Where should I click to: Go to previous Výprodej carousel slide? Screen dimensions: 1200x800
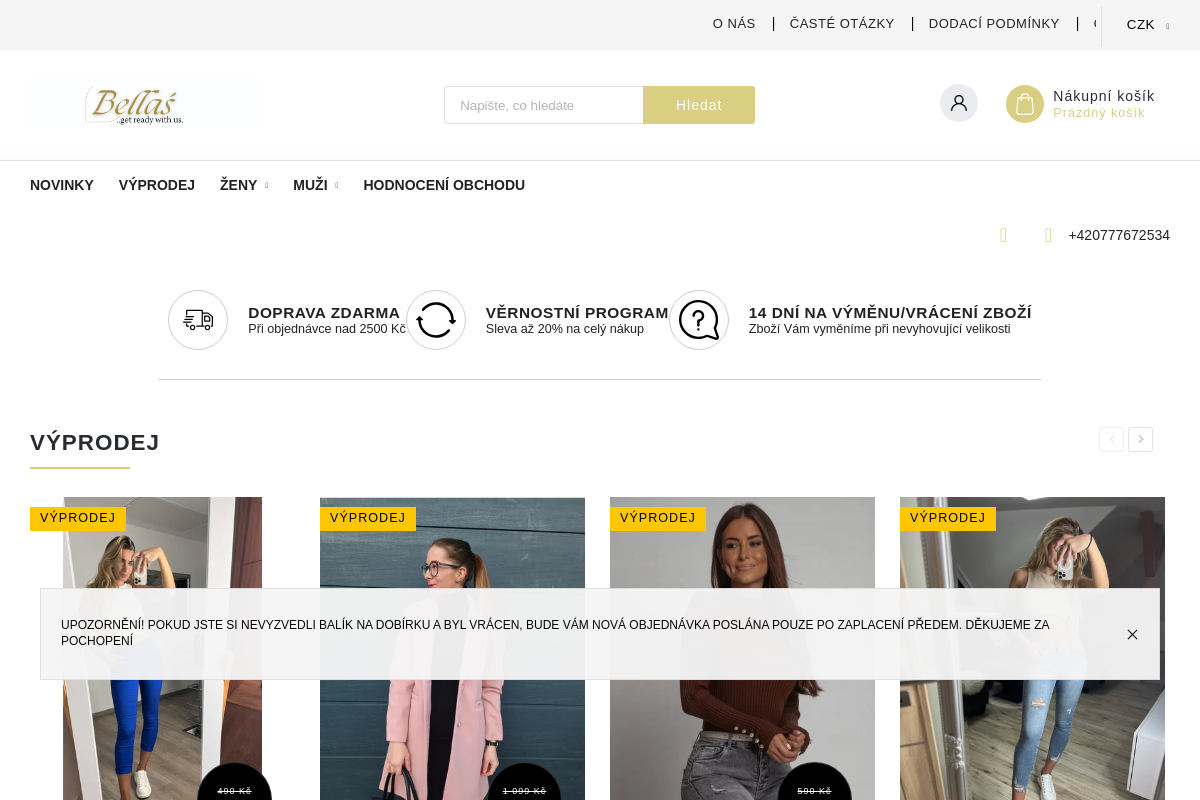[x=1111, y=439]
